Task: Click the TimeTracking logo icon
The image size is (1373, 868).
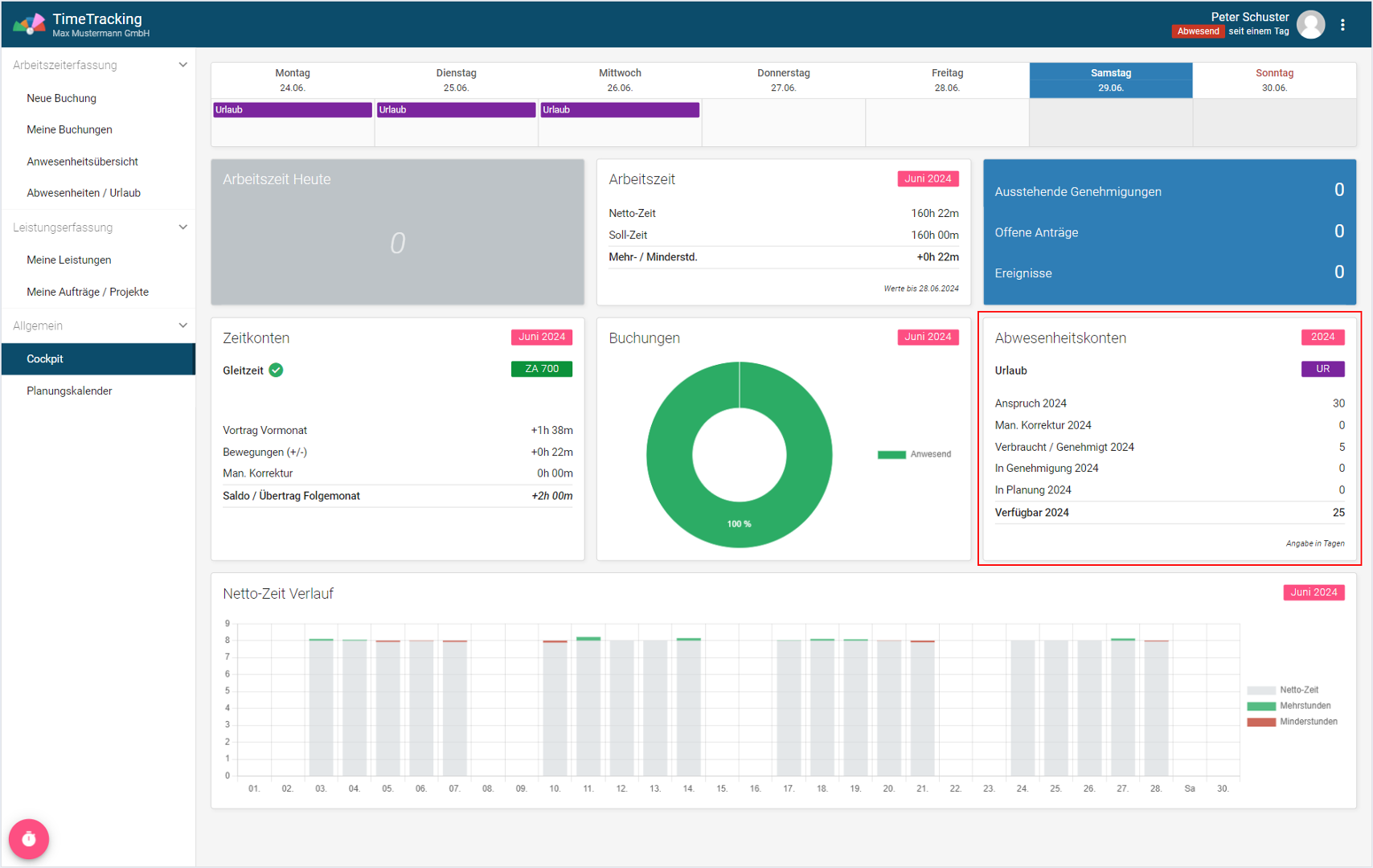Action: [x=29, y=24]
